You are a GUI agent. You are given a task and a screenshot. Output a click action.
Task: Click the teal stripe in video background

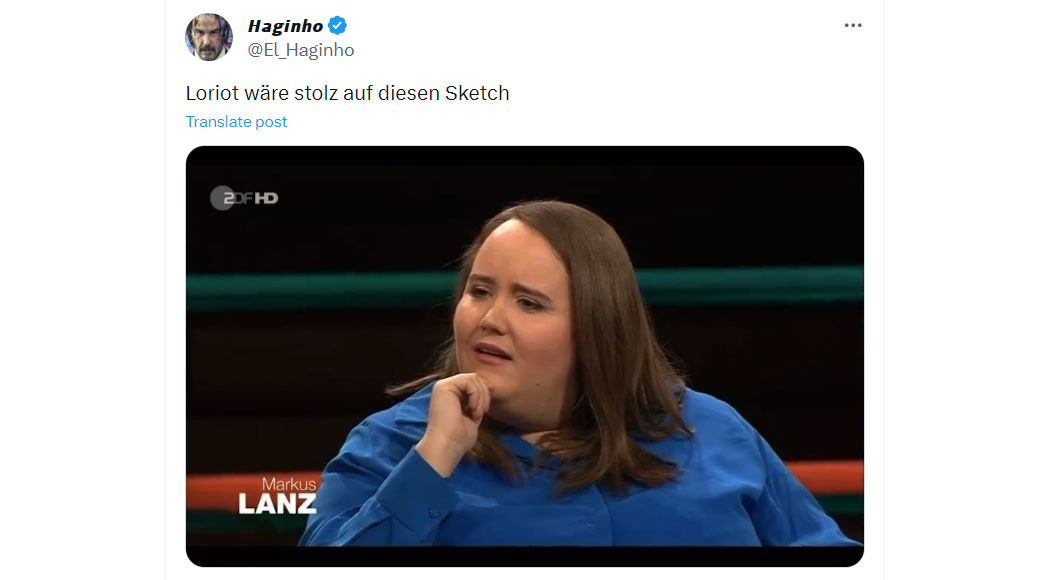[750, 285]
